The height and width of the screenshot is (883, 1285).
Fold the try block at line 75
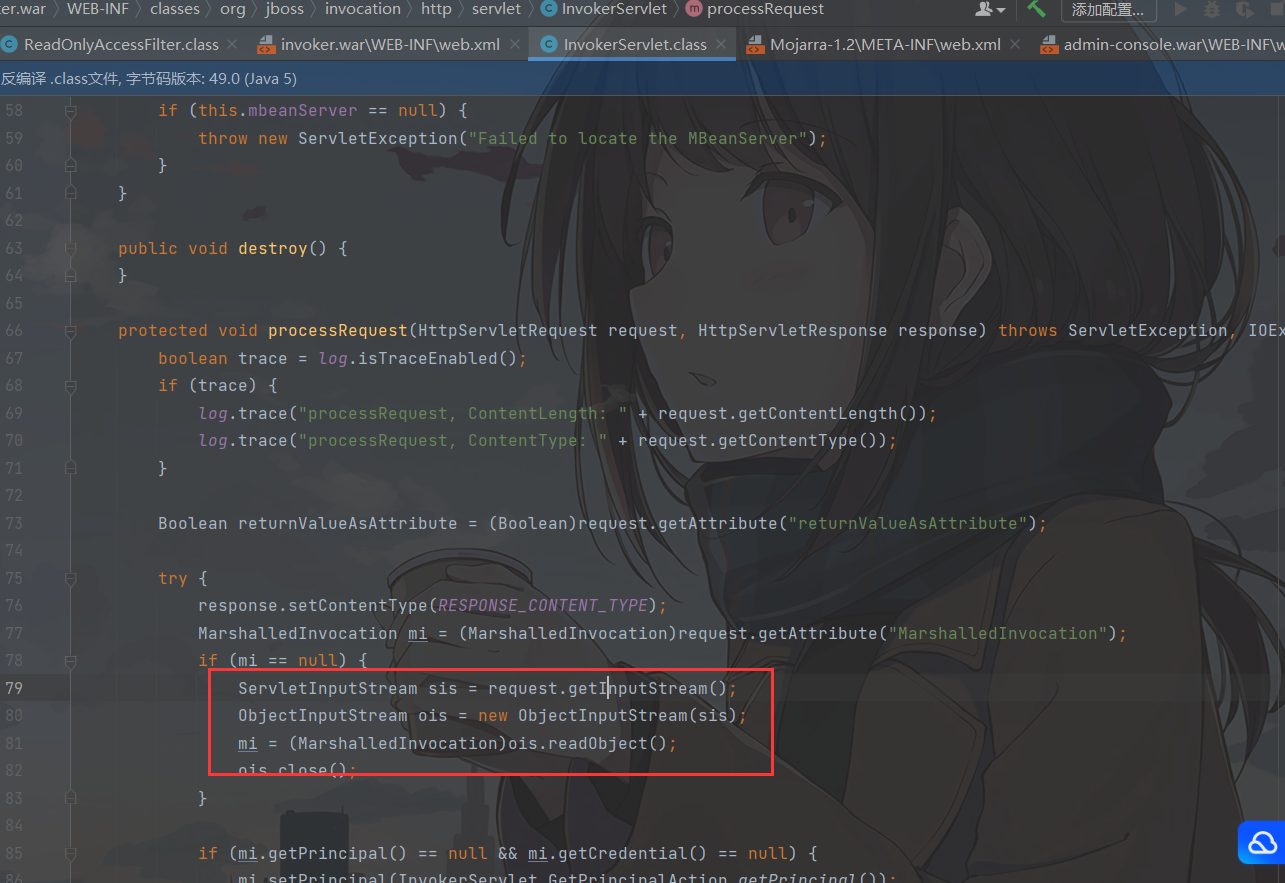point(70,579)
